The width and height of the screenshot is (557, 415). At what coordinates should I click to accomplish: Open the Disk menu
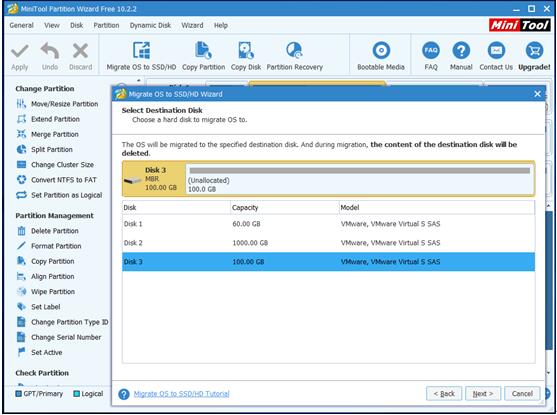(76, 26)
